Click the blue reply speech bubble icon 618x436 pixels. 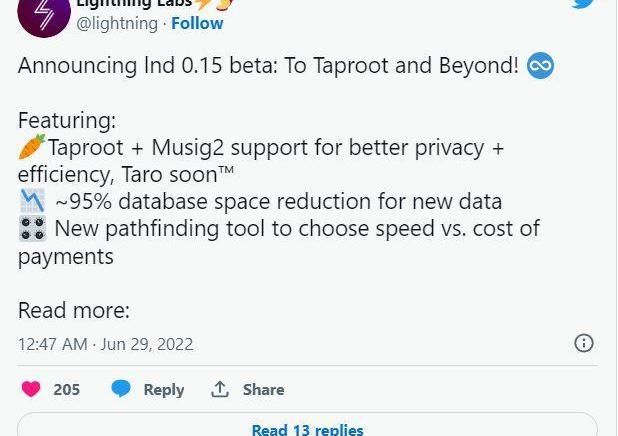(121, 389)
